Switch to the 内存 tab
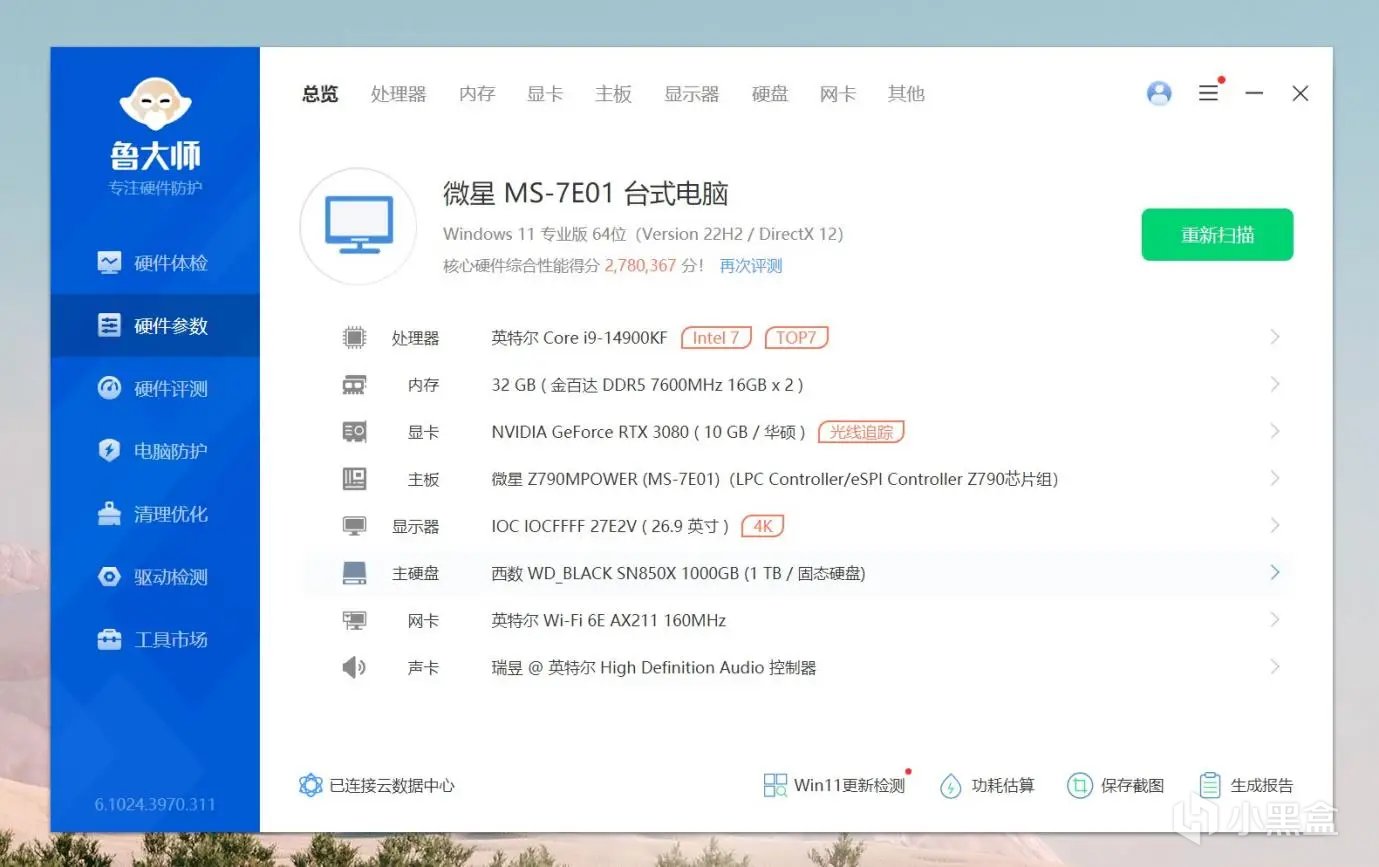This screenshot has height=867, width=1379. (x=477, y=94)
